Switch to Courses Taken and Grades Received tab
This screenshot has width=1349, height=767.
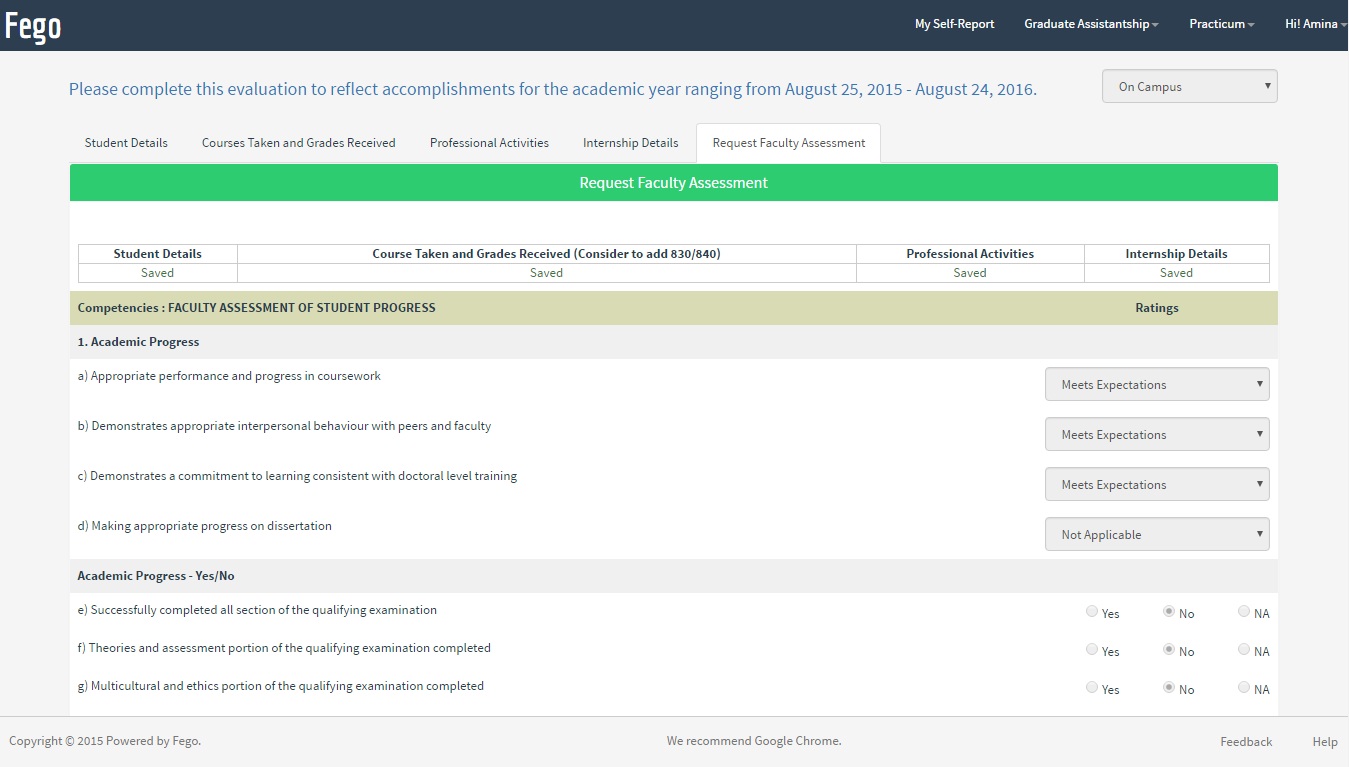(298, 143)
